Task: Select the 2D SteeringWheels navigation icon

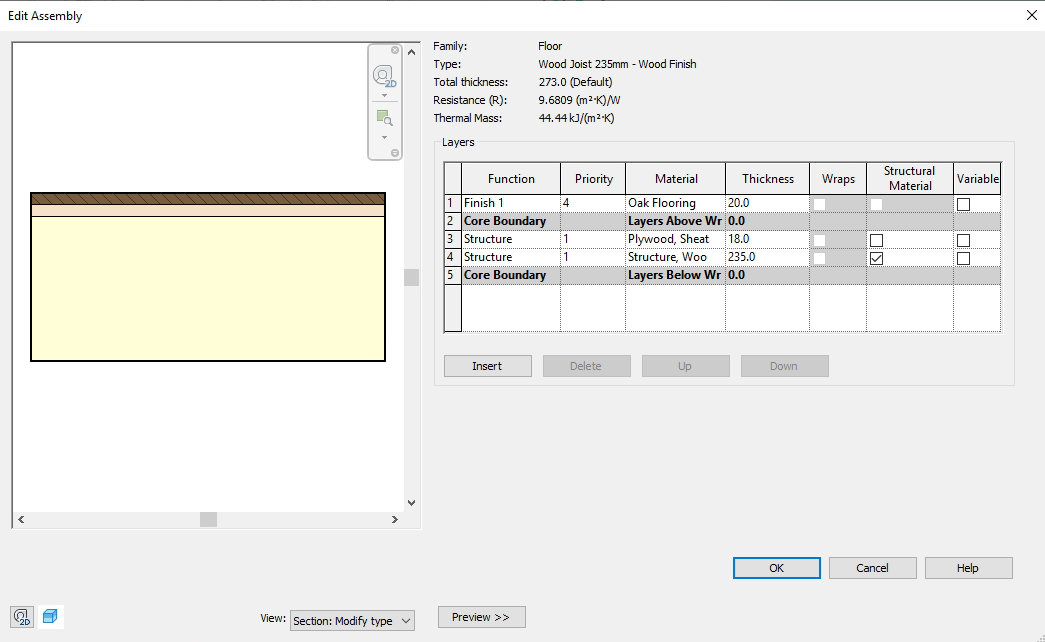Action: [x=383, y=74]
